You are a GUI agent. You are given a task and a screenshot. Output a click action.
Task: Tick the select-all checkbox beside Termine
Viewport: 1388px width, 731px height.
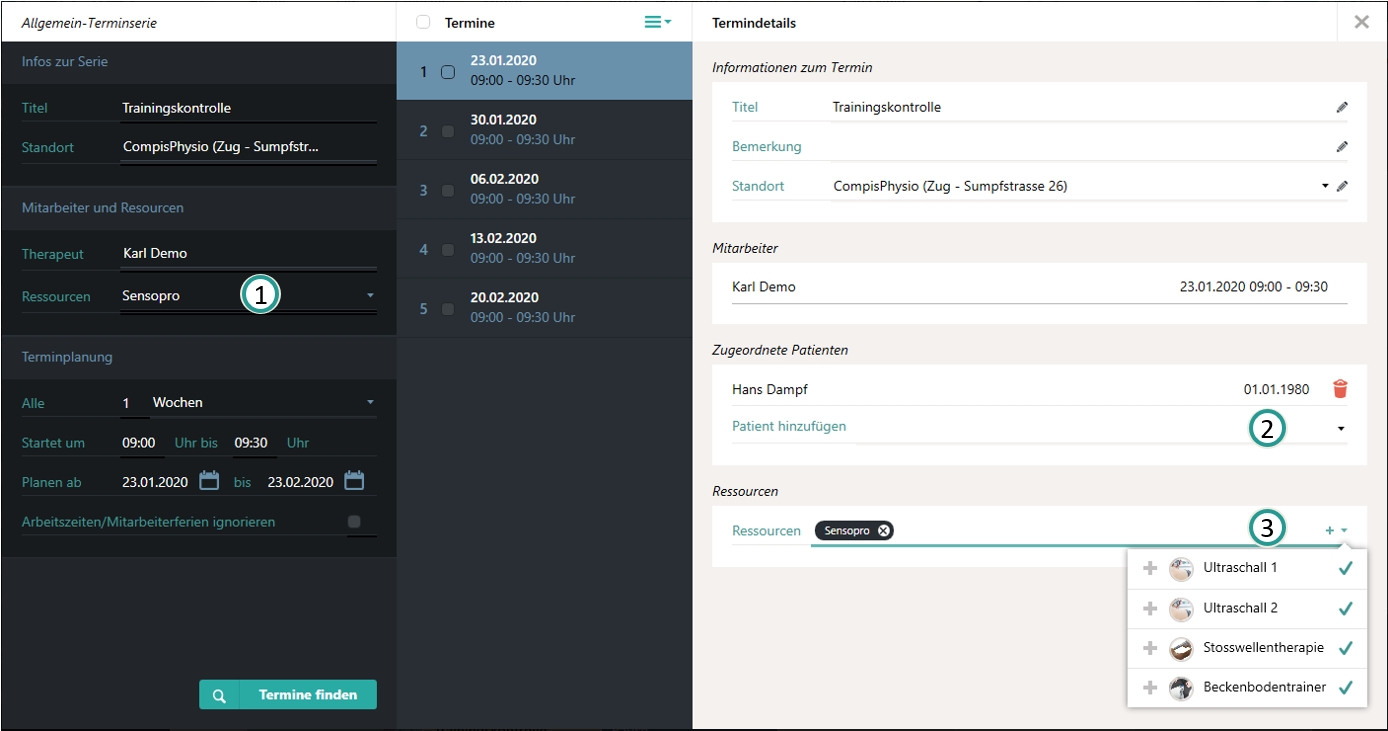click(x=423, y=22)
